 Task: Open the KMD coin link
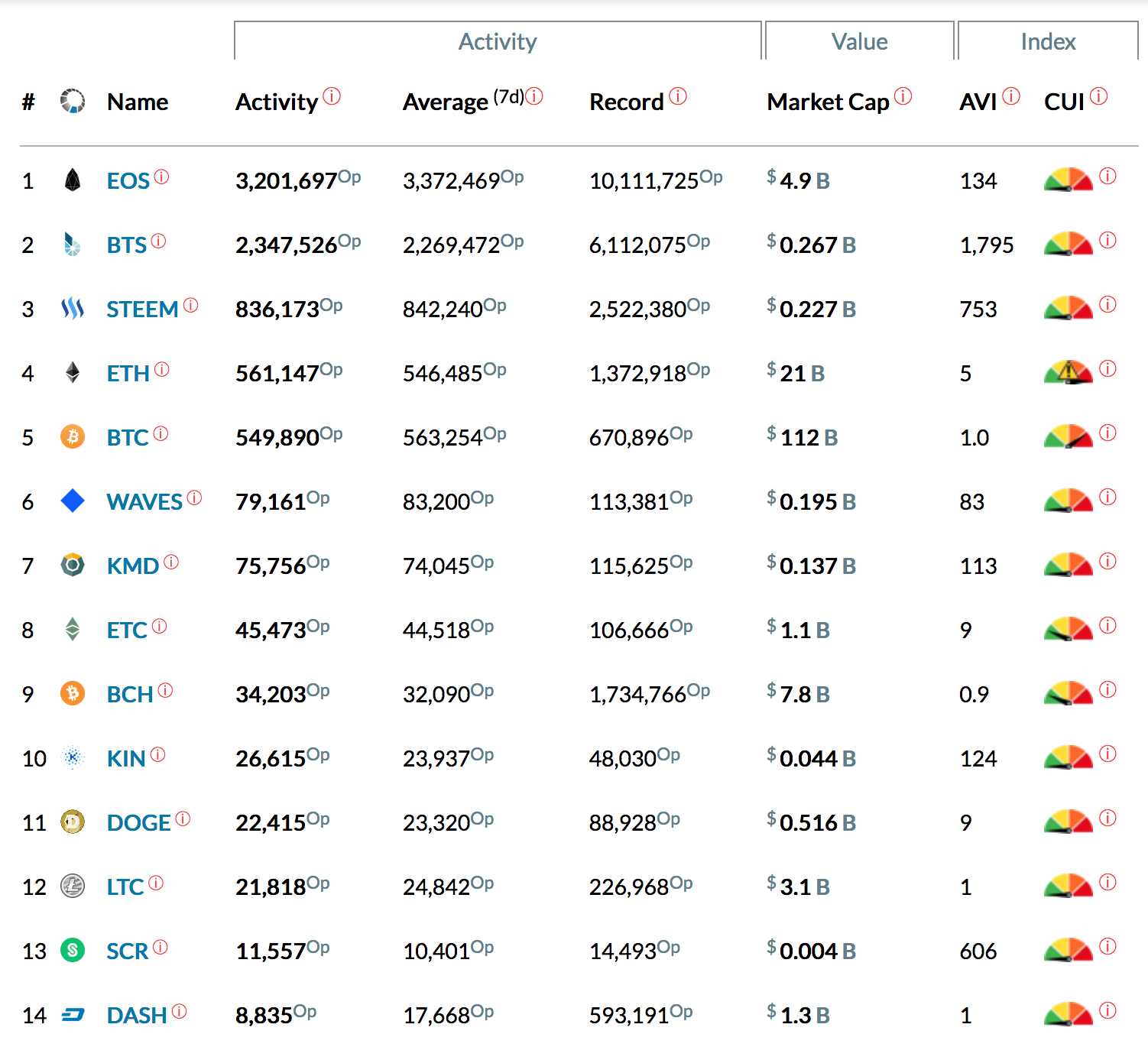(132, 566)
